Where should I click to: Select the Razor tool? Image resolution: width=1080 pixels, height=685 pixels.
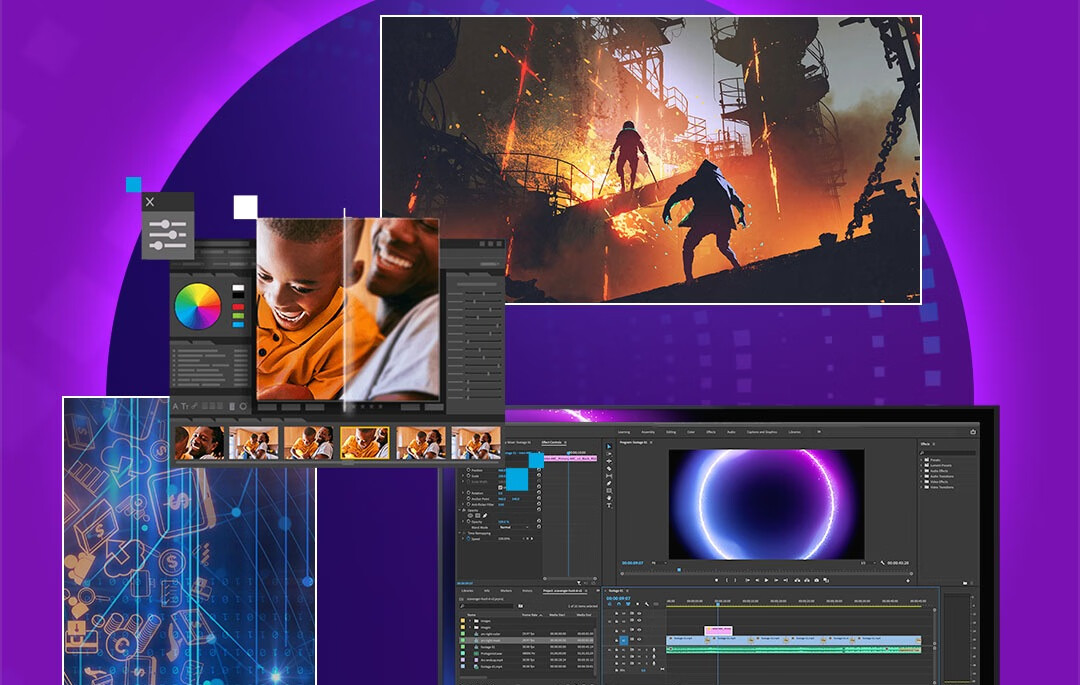click(609, 469)
